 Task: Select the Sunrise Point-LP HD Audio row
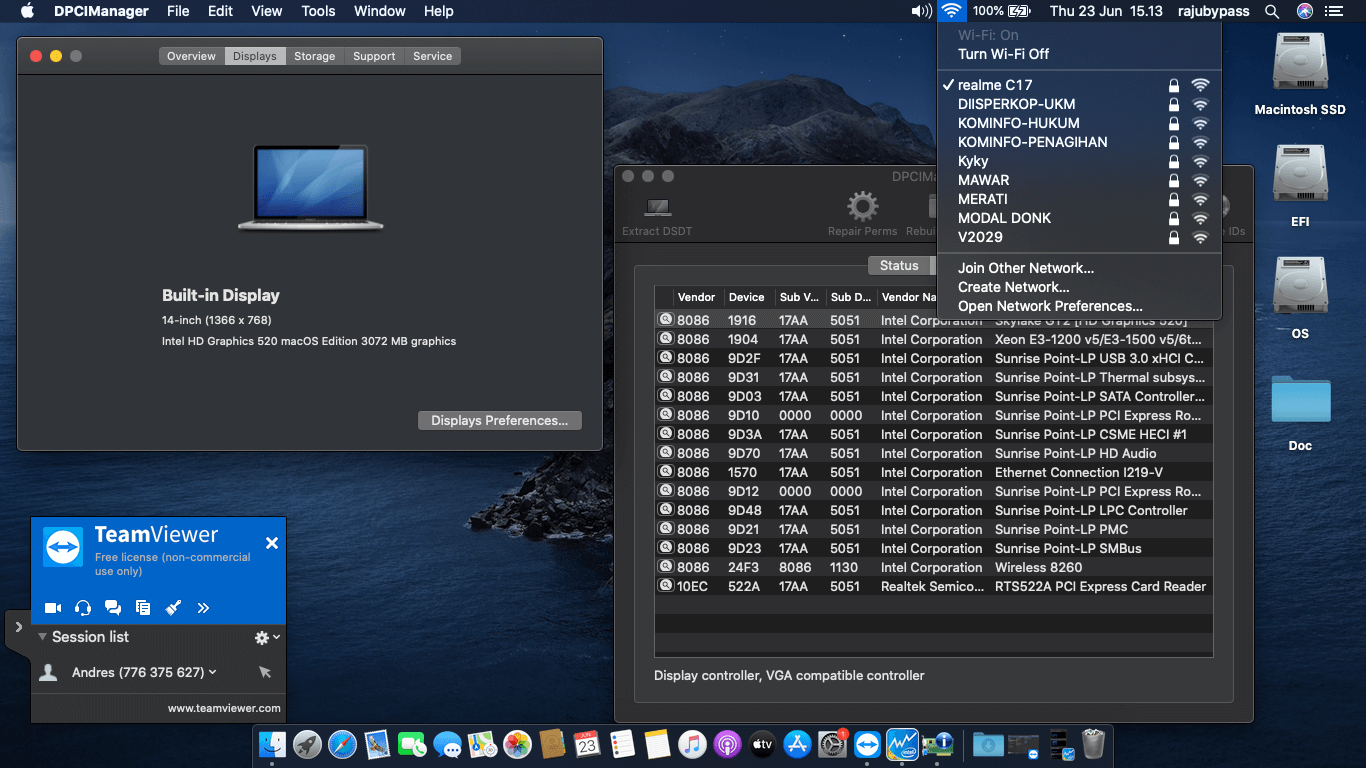(x=933, y=453)
